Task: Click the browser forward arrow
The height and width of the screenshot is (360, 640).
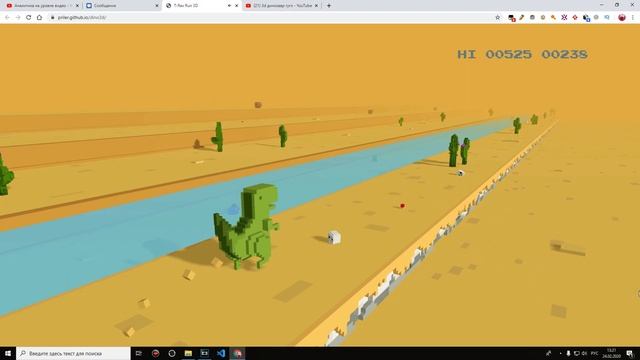Action: click(x=18, y=18)
